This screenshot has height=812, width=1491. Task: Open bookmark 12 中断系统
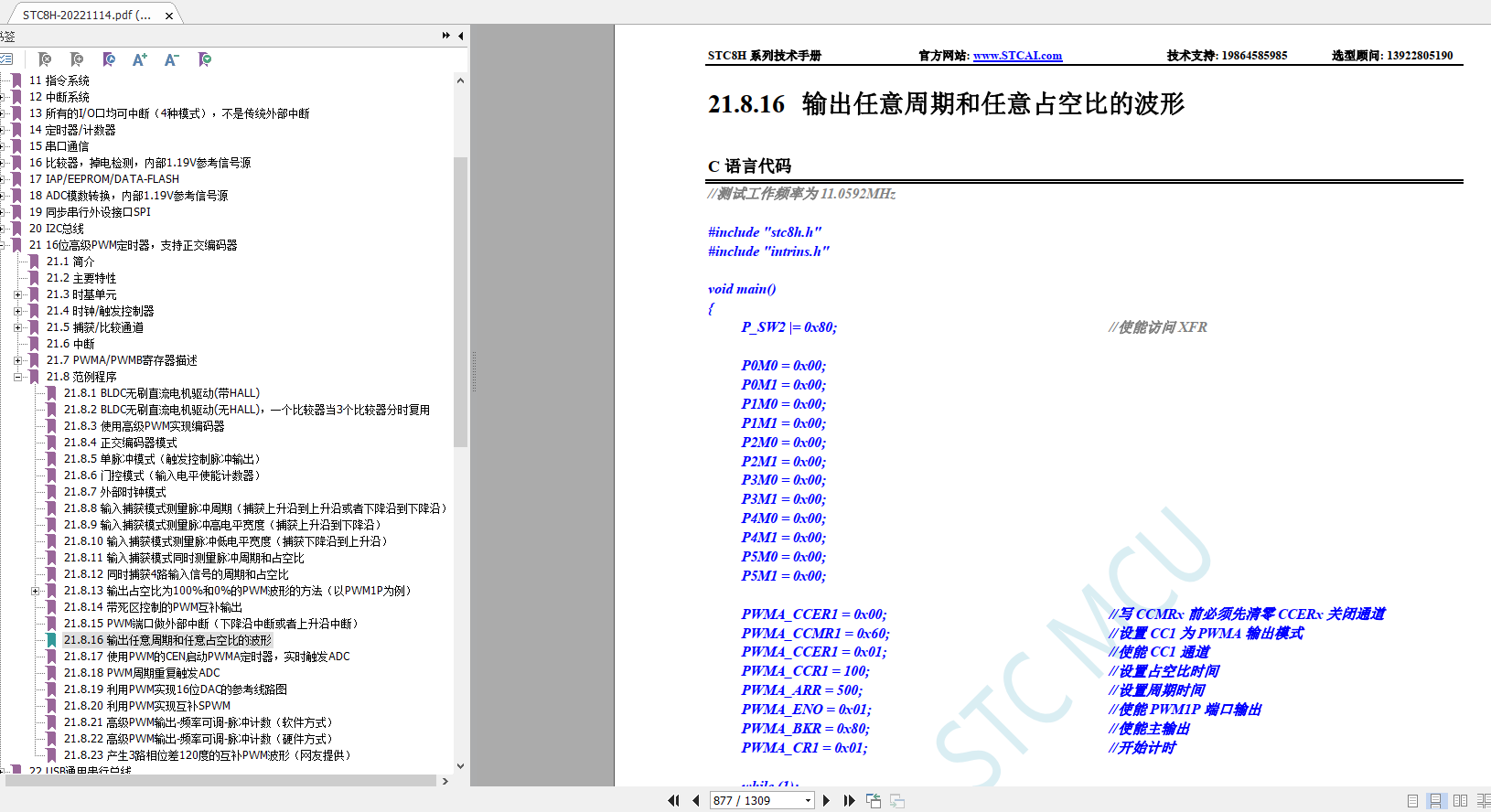[59, 97]
